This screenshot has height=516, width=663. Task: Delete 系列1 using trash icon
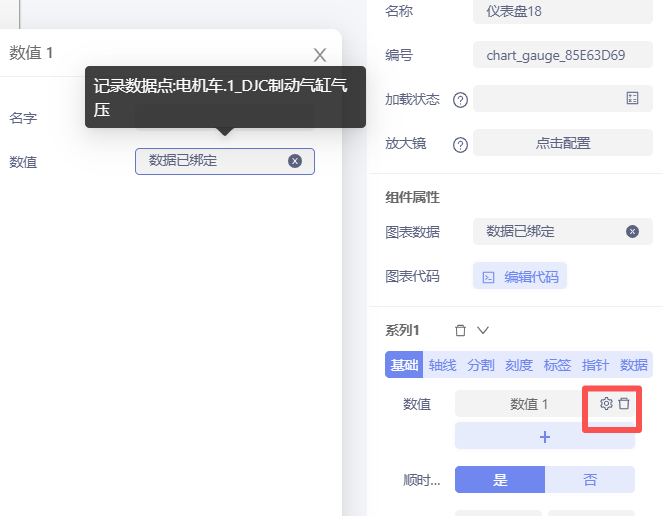[x=460, y=330]
